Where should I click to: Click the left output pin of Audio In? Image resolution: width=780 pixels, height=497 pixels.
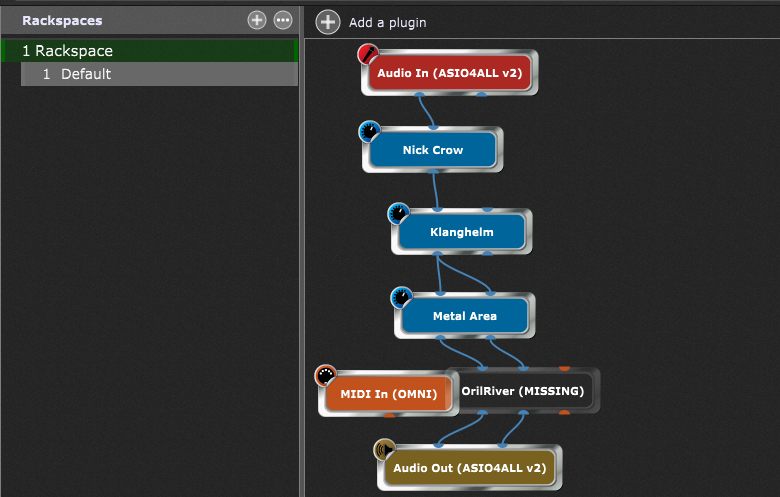click(419, 94)
